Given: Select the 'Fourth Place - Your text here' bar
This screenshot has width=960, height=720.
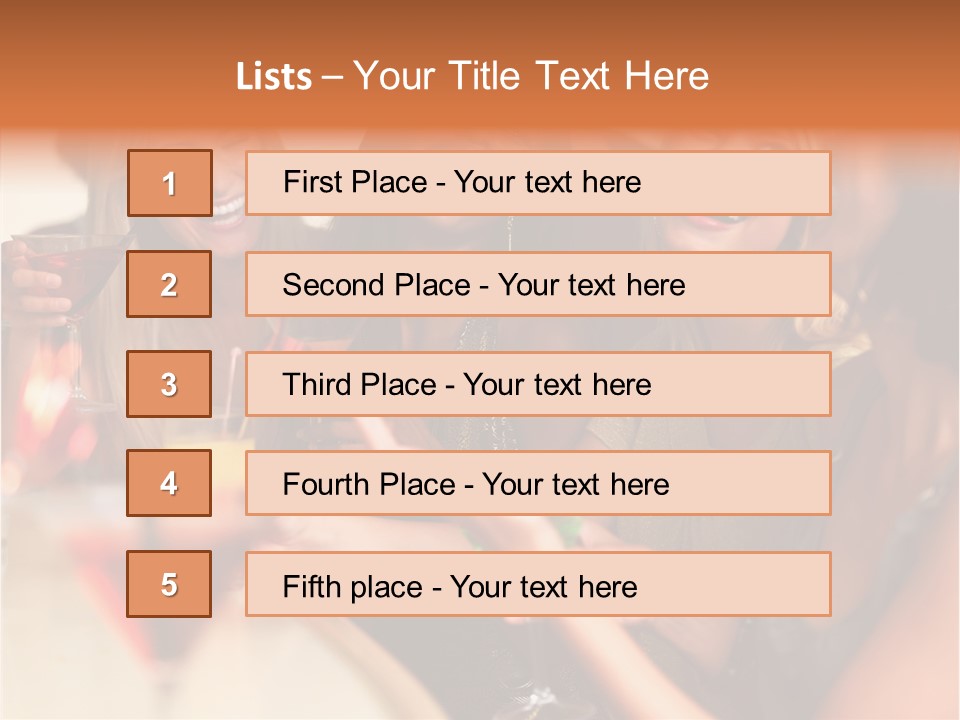Looking at the screenshot, I should pos(538,483).
